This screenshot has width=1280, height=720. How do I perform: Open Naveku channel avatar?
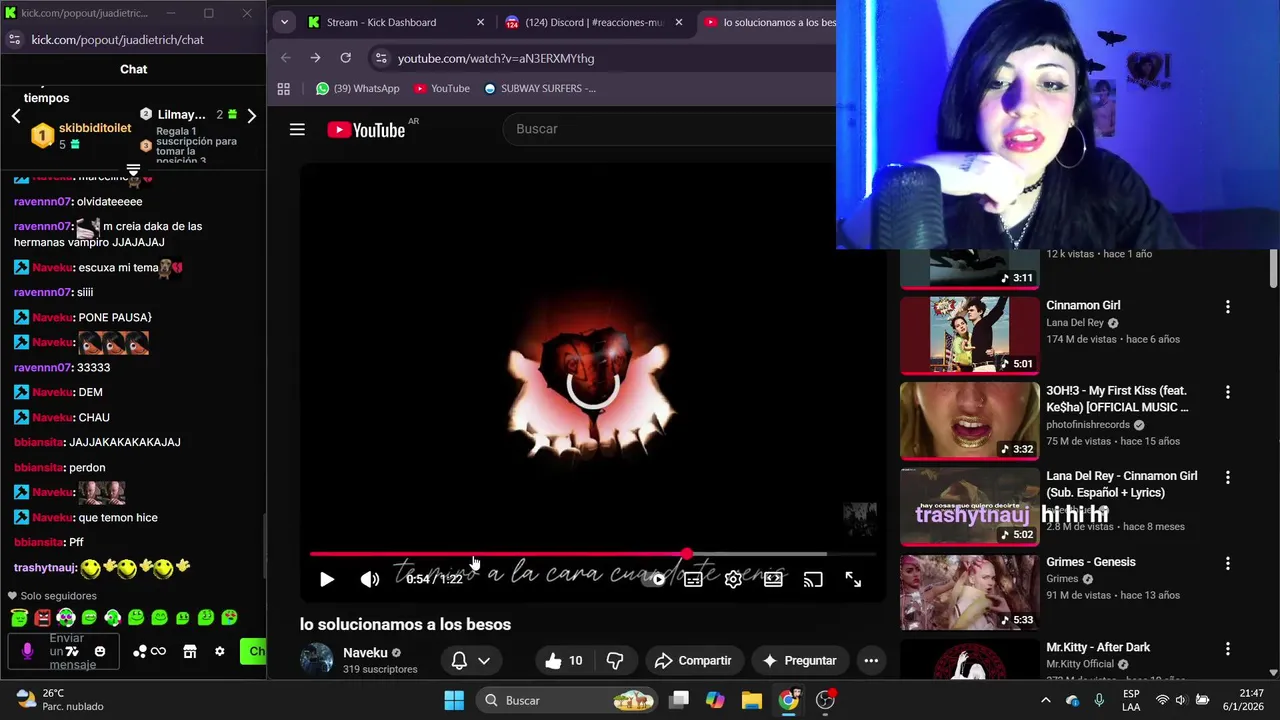(x=316, y=660)
